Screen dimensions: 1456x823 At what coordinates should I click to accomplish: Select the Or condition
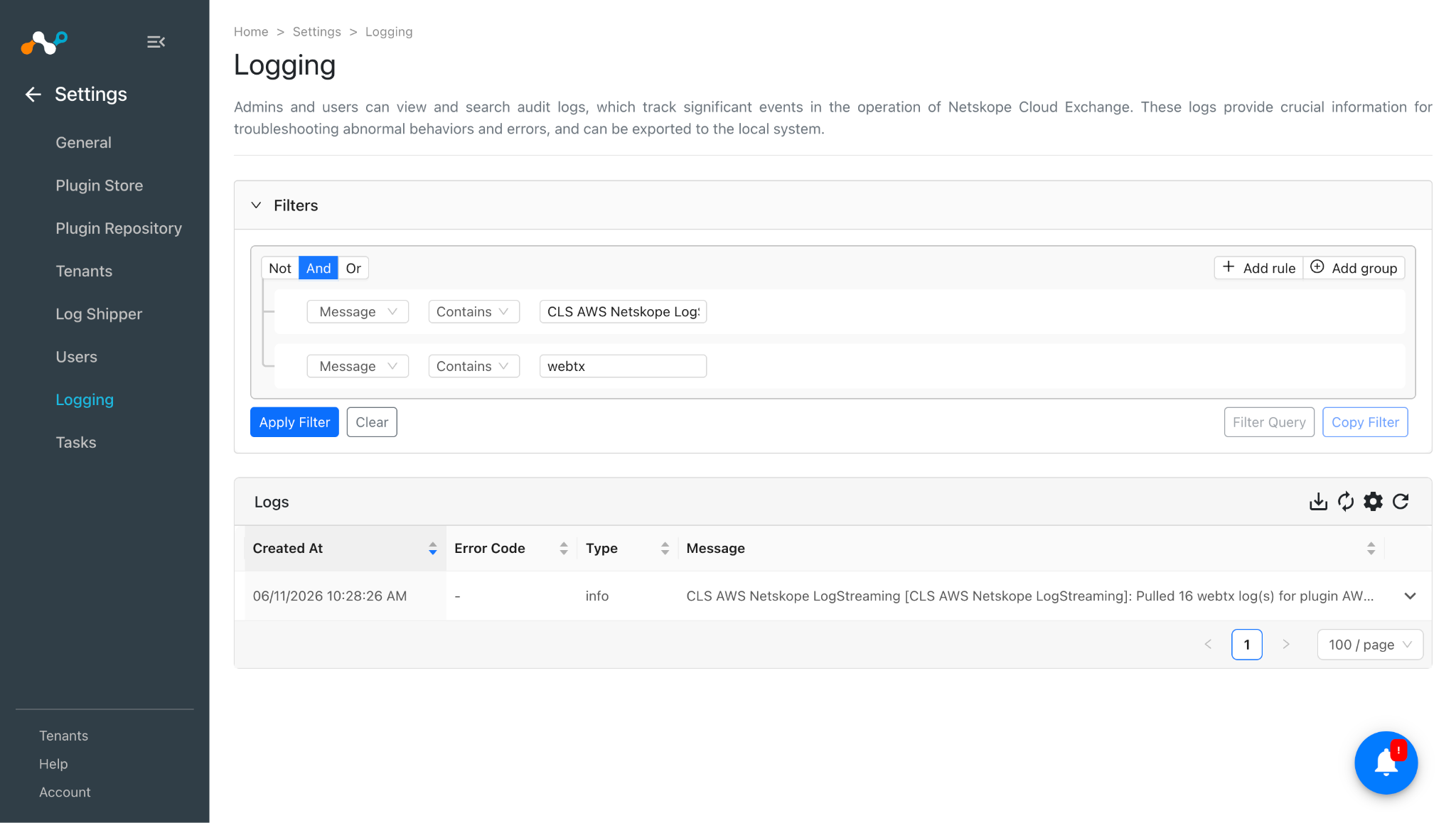(x=353, y=269)
